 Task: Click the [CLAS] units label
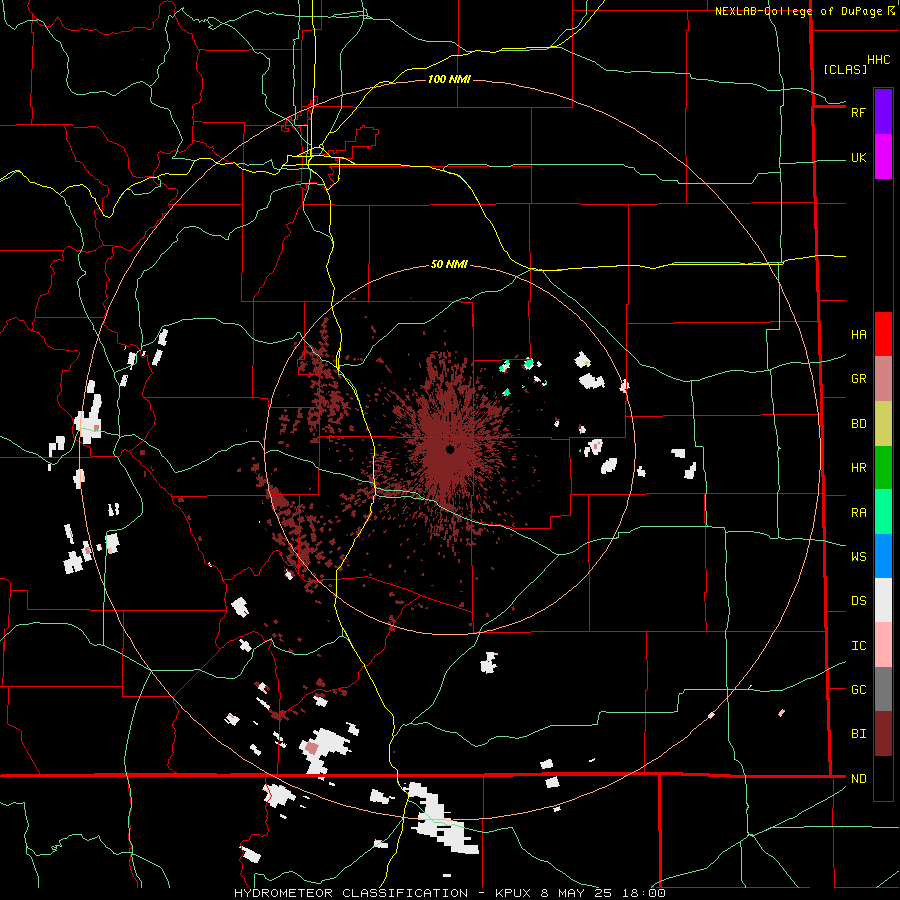click(x=845, y=69)
